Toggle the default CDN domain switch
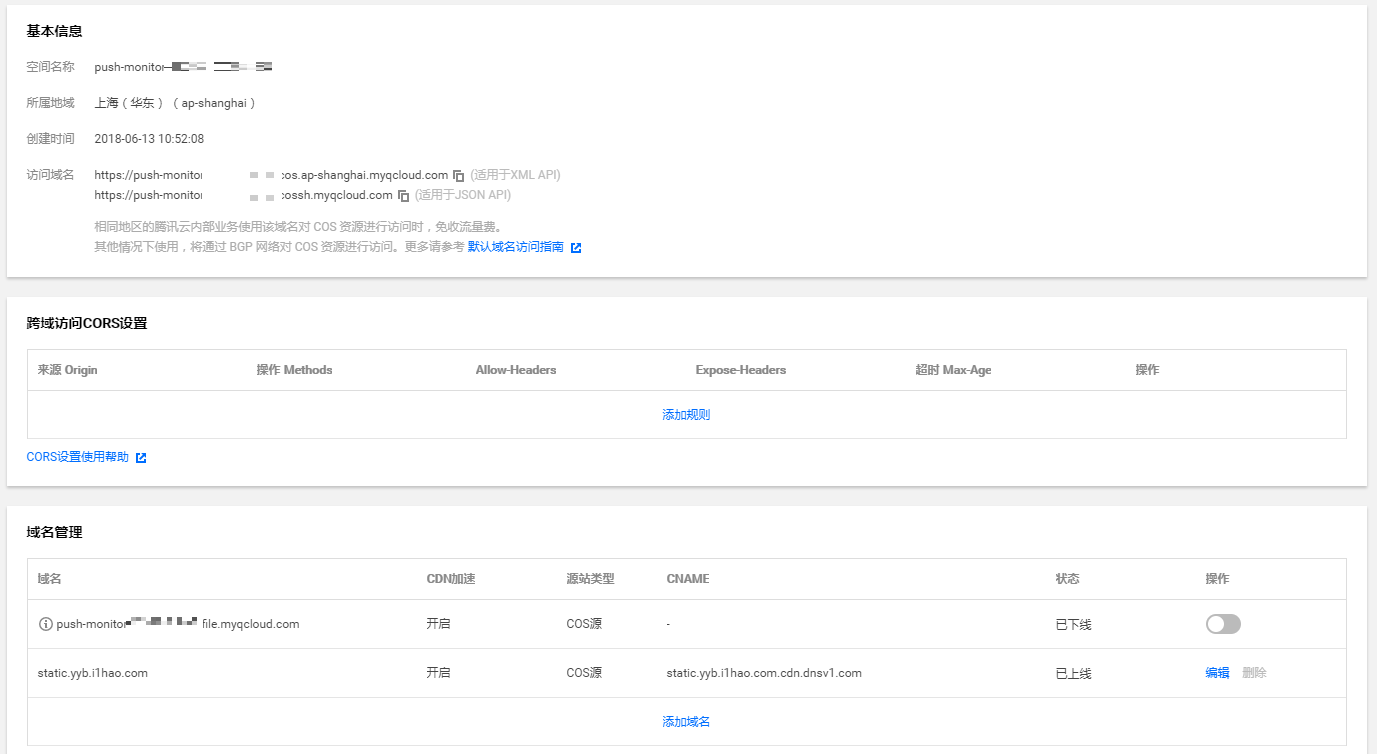This screenshot has height=754, width=1377. point(1223,624)
